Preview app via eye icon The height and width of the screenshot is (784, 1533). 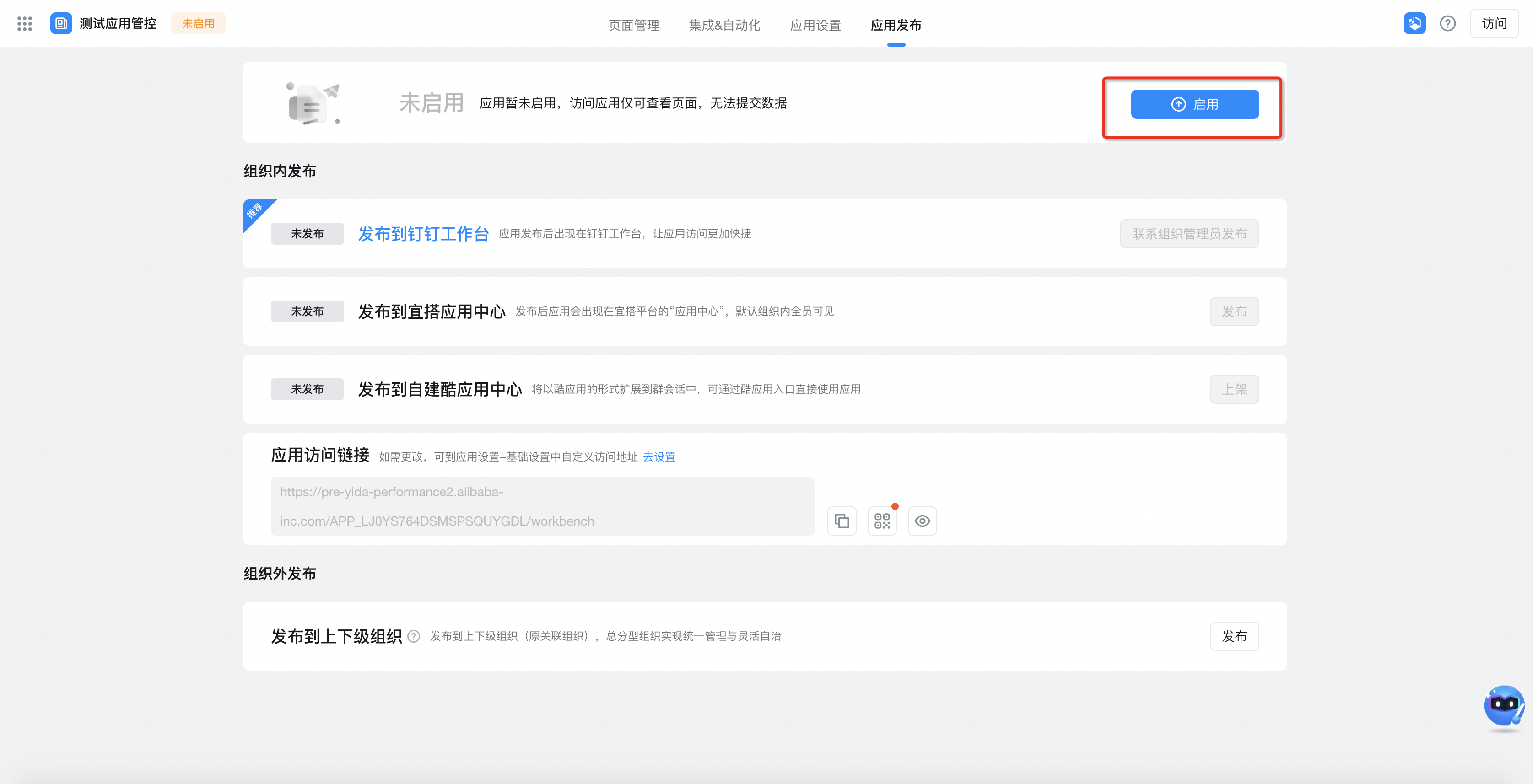point(923,521)
